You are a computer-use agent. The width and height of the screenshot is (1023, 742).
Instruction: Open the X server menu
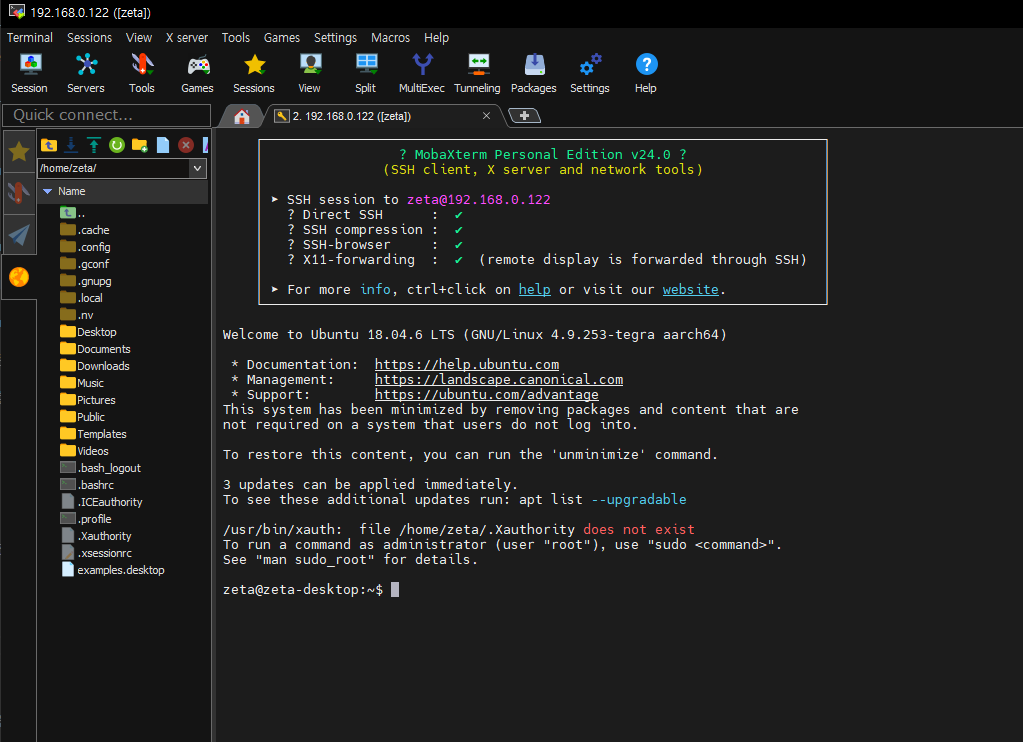187,38
